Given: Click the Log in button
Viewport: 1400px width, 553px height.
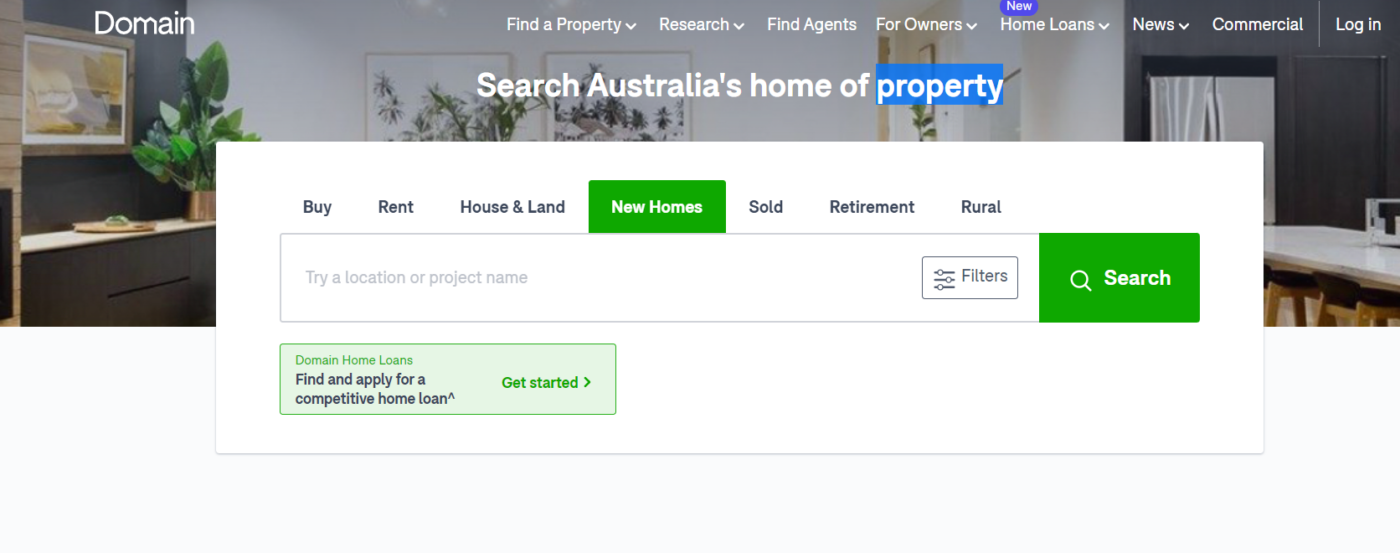Looking at the screenshot, I should point(1358,25).
